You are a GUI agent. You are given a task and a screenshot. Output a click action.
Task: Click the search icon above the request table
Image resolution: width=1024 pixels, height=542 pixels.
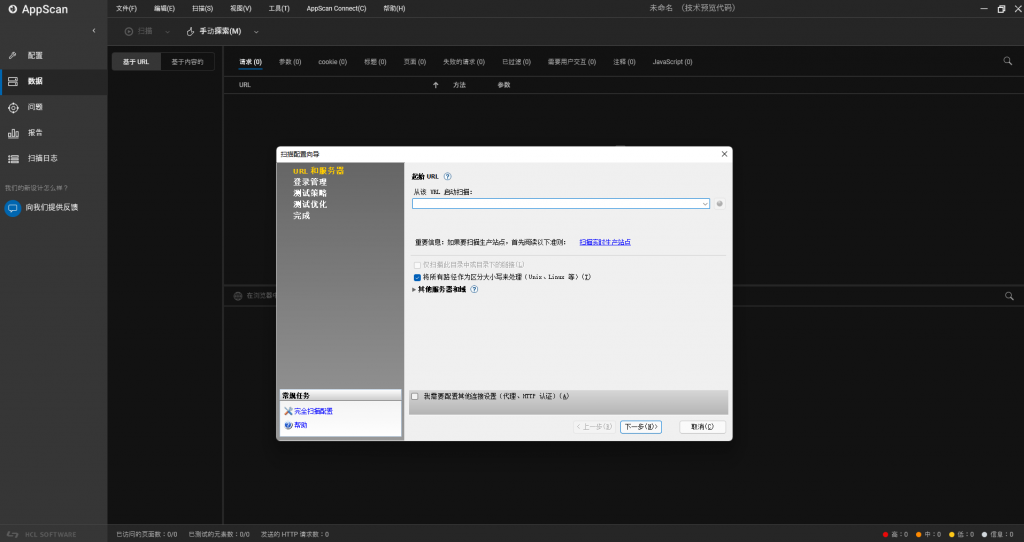click(1008, 61)
